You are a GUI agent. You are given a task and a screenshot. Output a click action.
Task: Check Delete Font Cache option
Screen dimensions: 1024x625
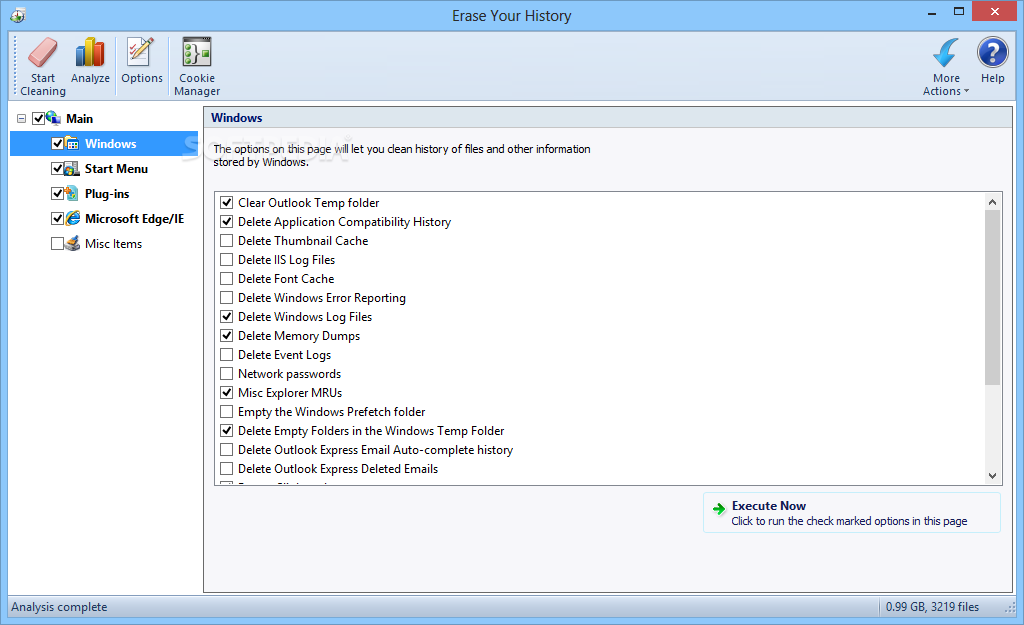click(x=227, y=278)
